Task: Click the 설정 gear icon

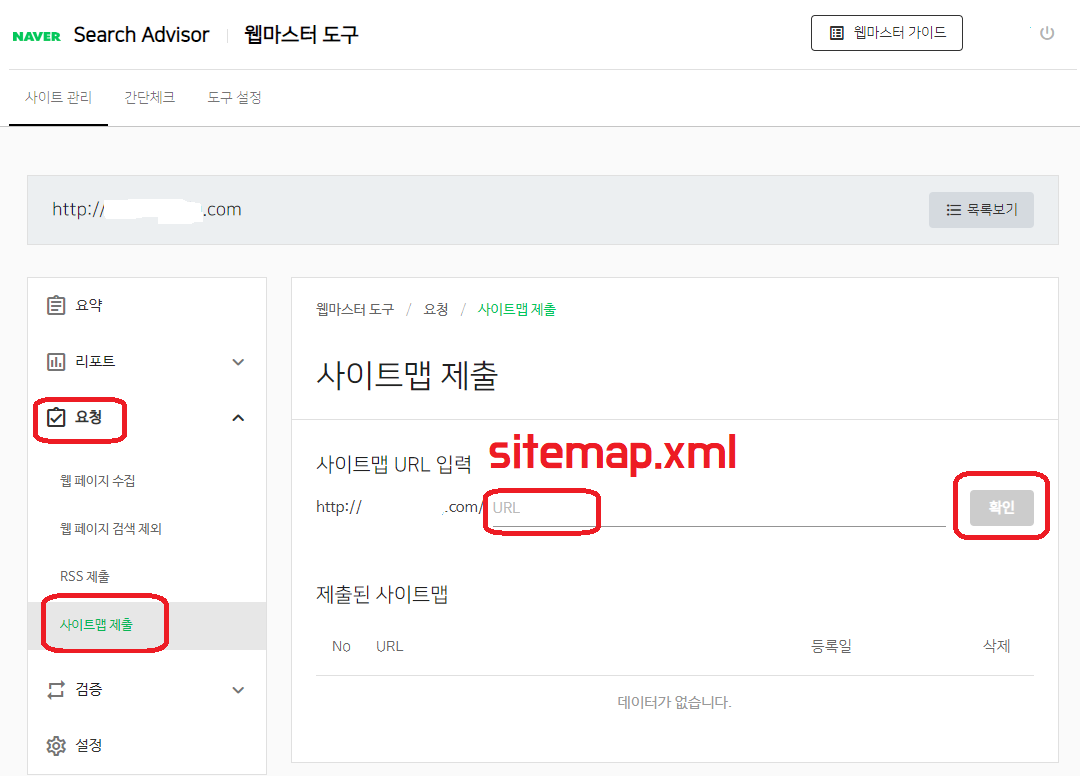Action: [56, 746]
